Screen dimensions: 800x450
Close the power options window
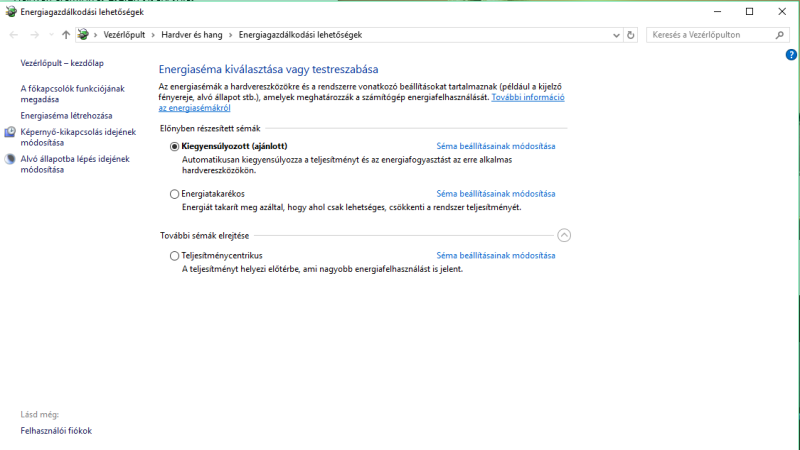click(x=782, y=11)
